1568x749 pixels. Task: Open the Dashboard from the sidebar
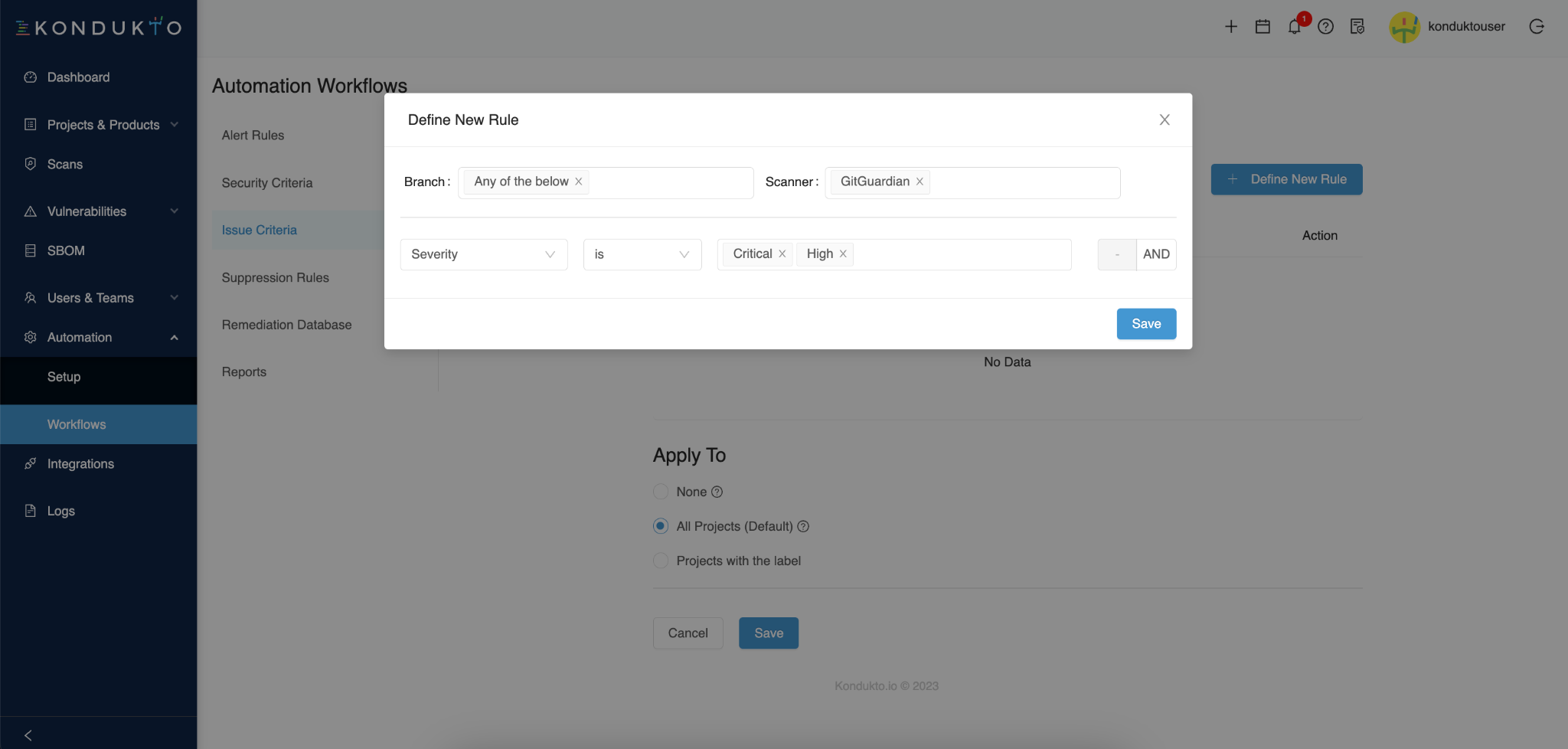[77, 77]
